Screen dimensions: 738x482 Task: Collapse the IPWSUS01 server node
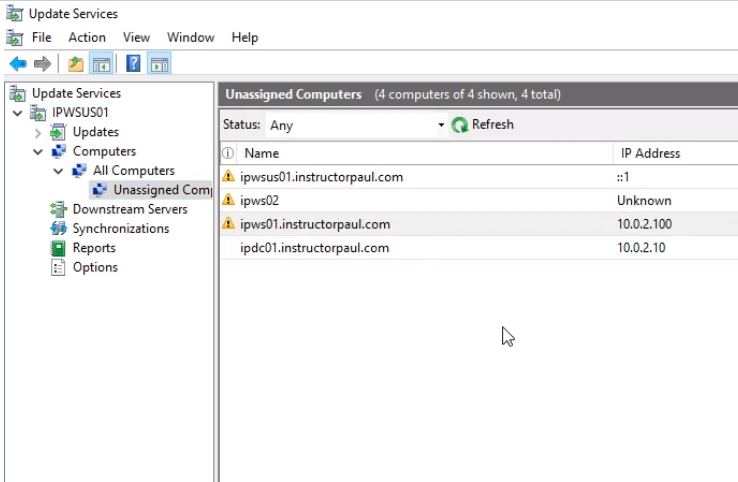pos(18,113)
